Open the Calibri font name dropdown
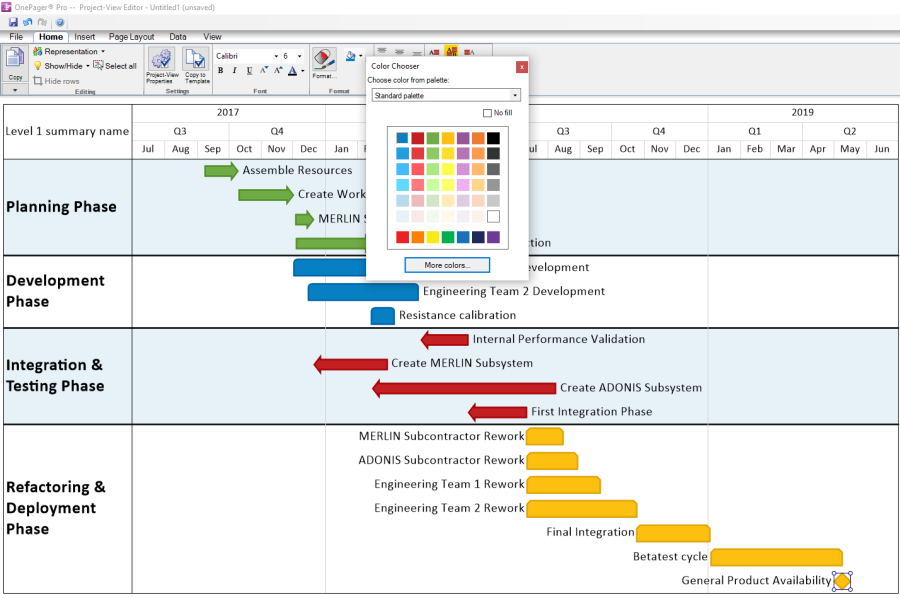Viewport: 900px width, 598px height. pyautogui.click(x=276, y=56)
